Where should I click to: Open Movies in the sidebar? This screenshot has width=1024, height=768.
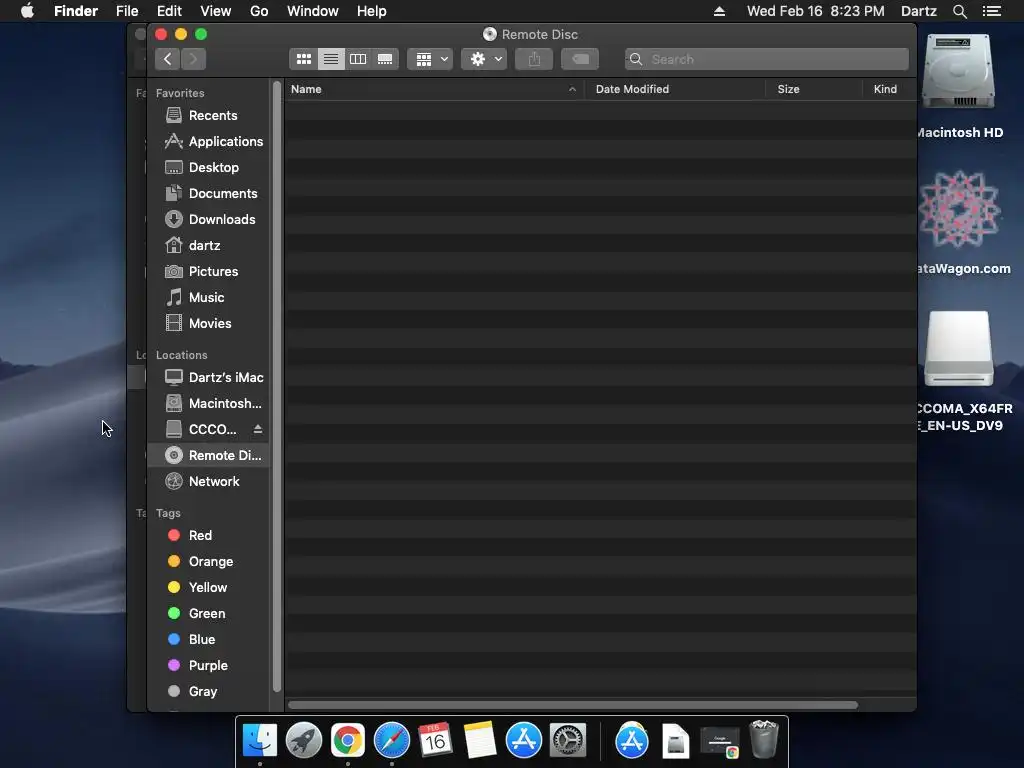[x=209, y=324]
